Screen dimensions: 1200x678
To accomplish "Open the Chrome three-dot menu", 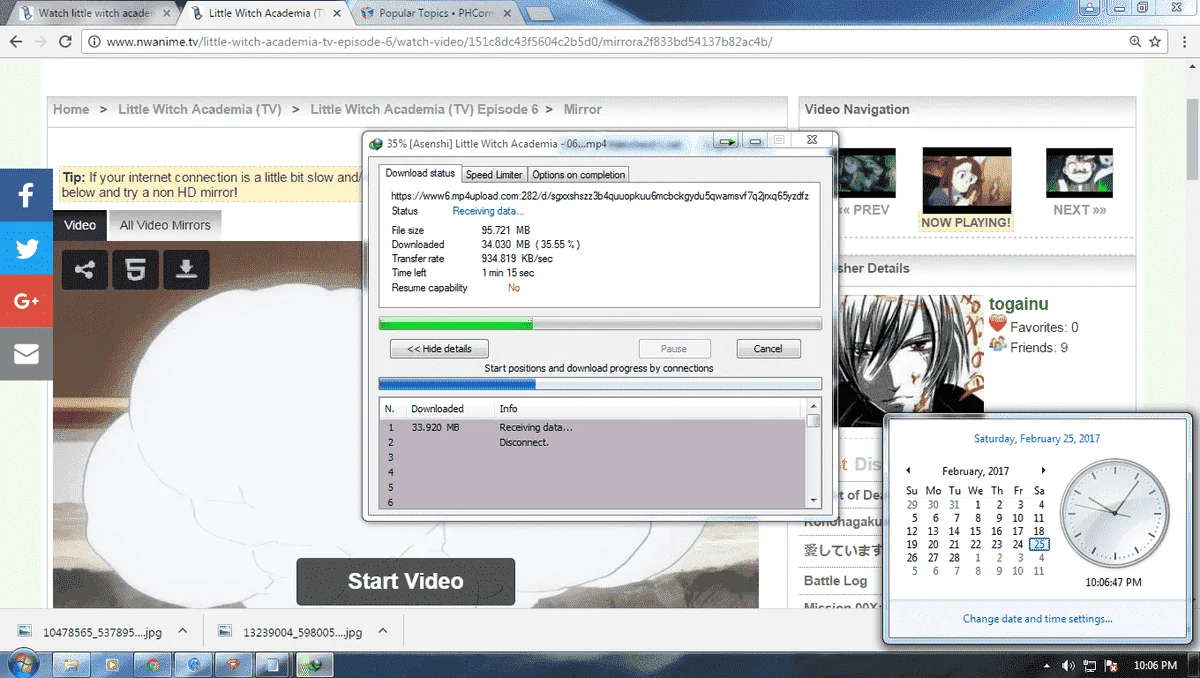I will tap(1183, 42).
